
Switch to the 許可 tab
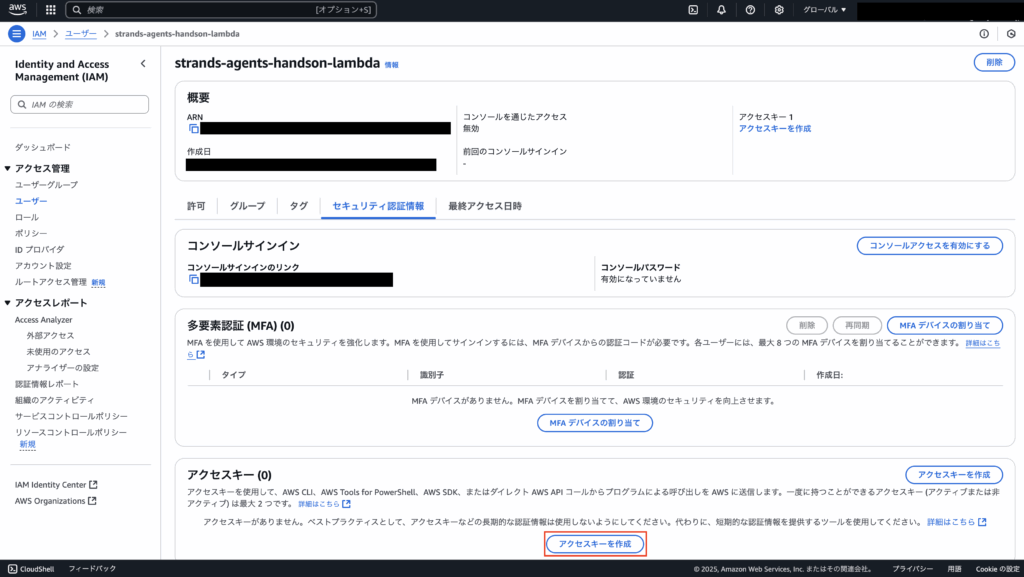196,206
